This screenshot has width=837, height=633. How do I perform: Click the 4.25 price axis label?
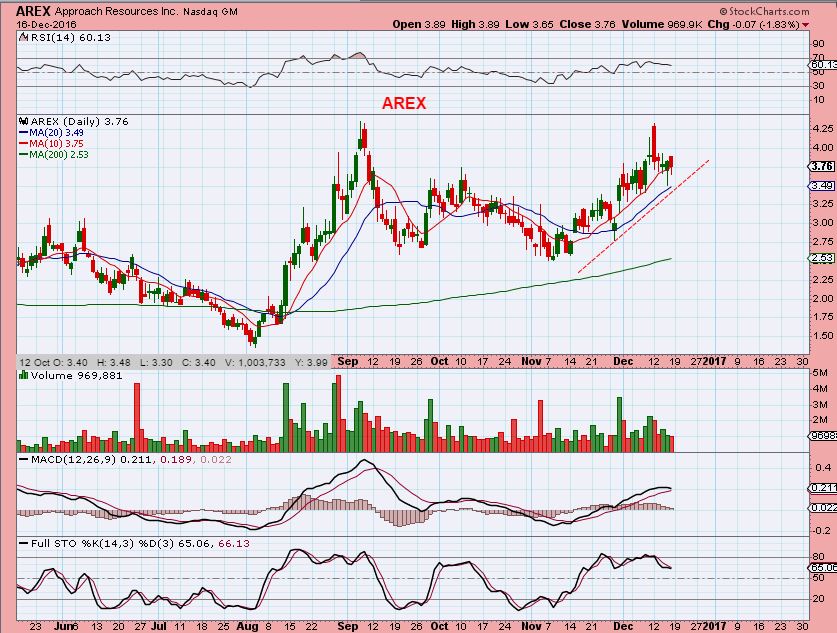[x=824, y=129]
